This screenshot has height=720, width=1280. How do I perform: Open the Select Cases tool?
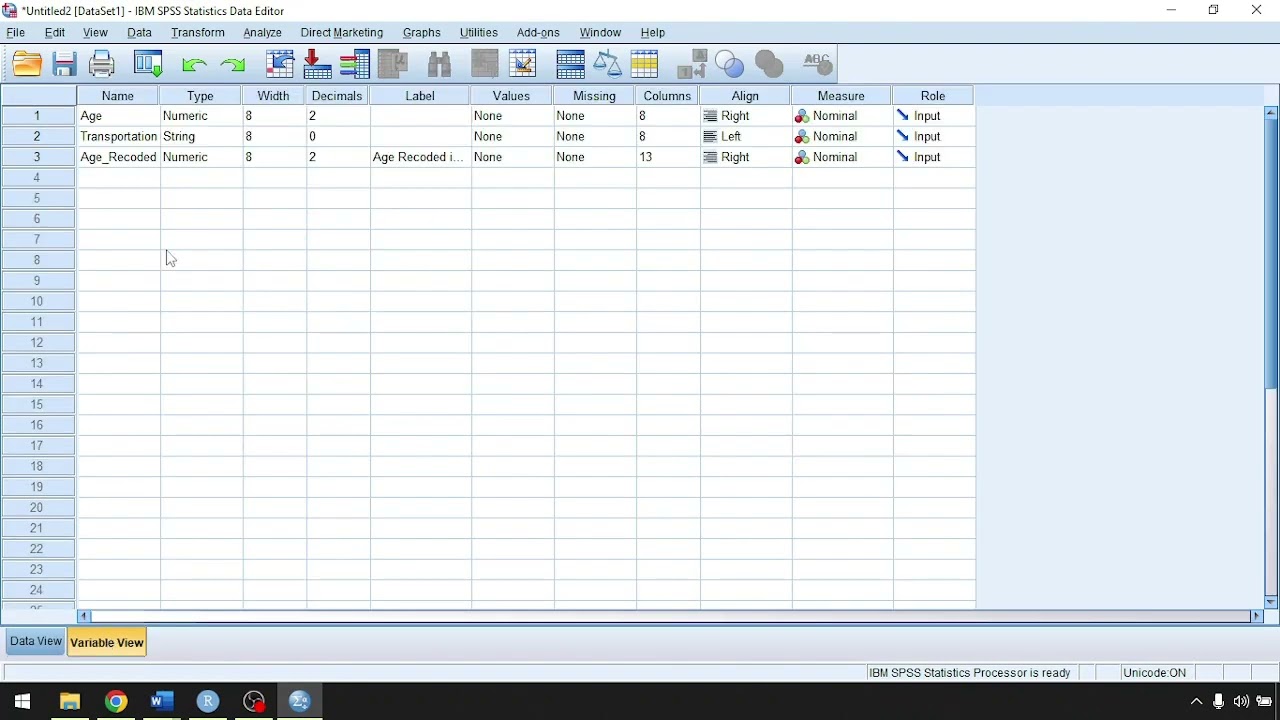(644, 65)
